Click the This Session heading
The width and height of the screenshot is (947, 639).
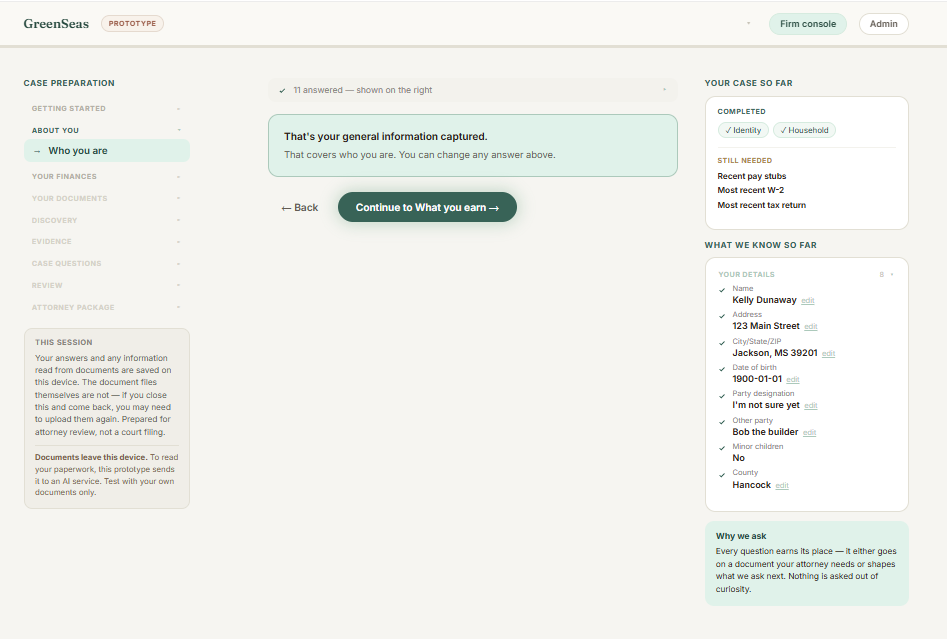pos(63,342)
